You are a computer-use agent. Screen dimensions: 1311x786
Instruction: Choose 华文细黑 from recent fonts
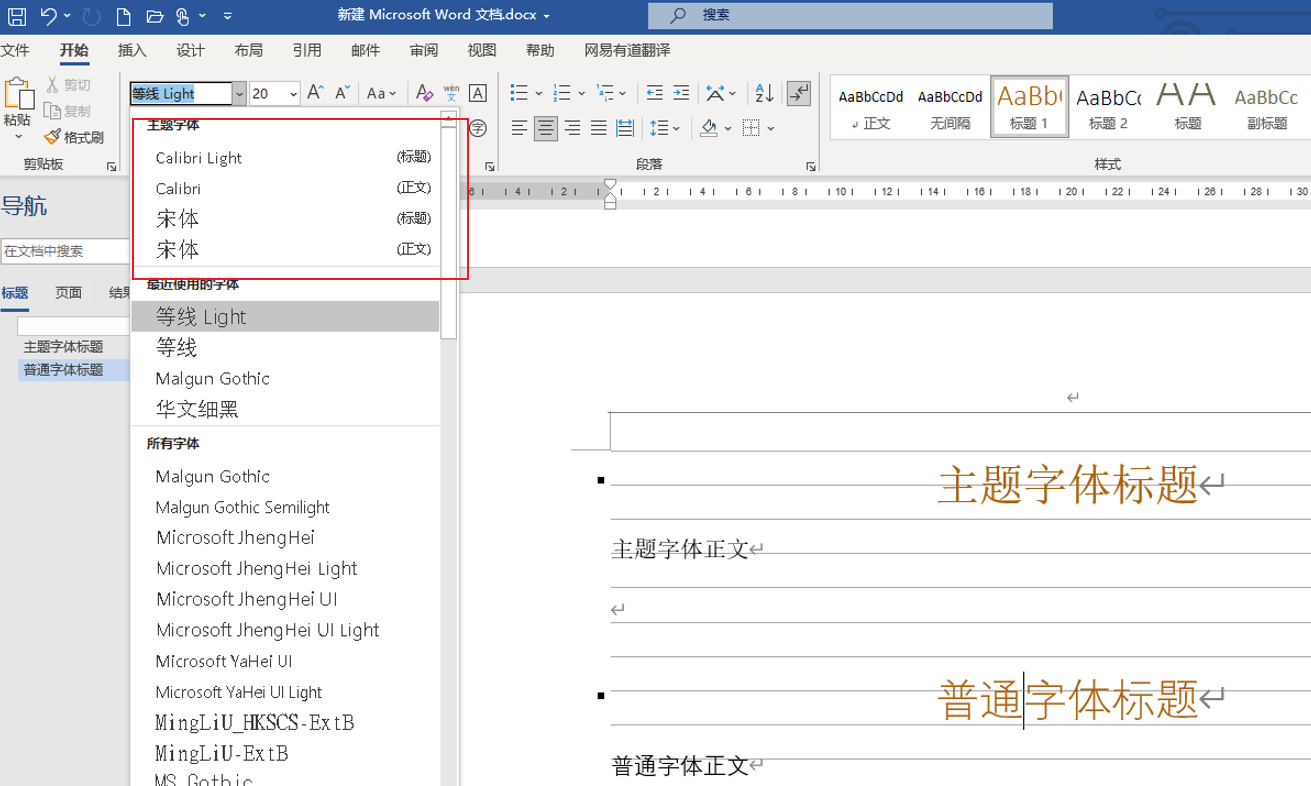[285, 409]
